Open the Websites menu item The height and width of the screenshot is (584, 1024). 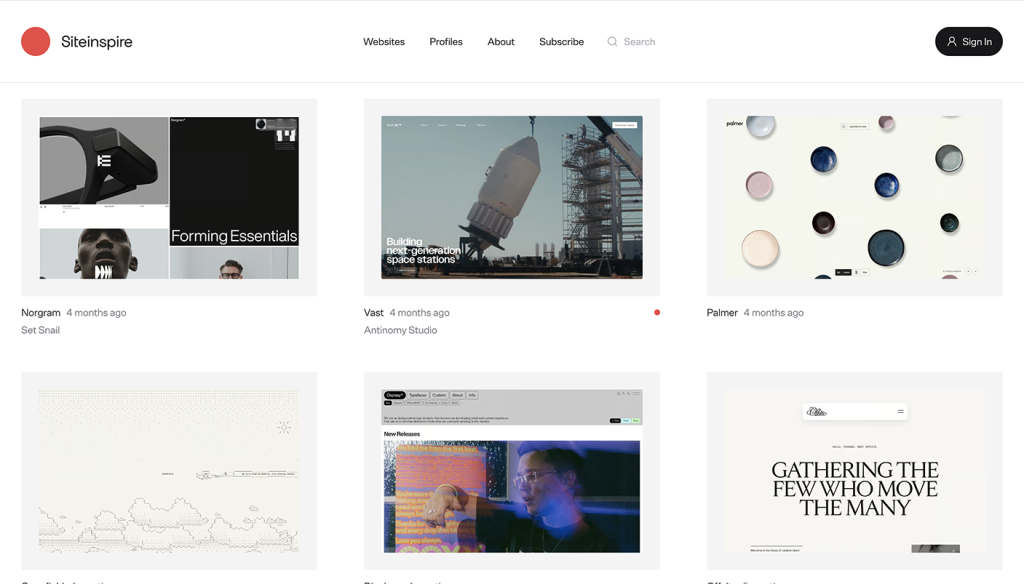pos(384,42)
